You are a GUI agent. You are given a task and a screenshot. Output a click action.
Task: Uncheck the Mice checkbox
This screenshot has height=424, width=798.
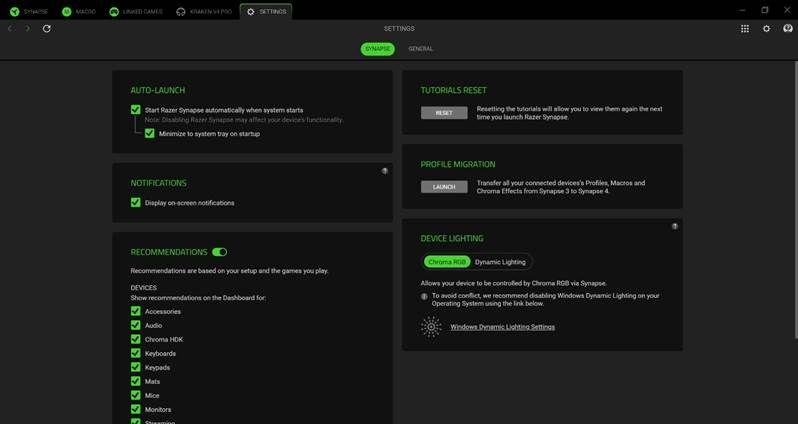click(x=135, y=395)
